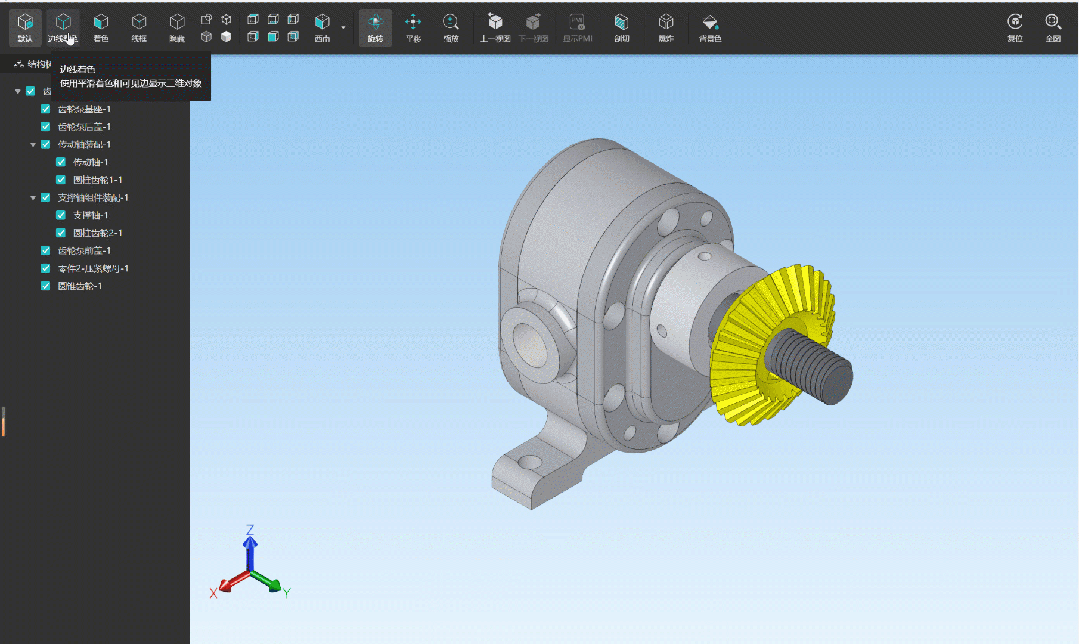The height and width of the screenshot is (644, 1079).
Task: Click the 爆炸 explode view tool
Action: pos(666,26)
